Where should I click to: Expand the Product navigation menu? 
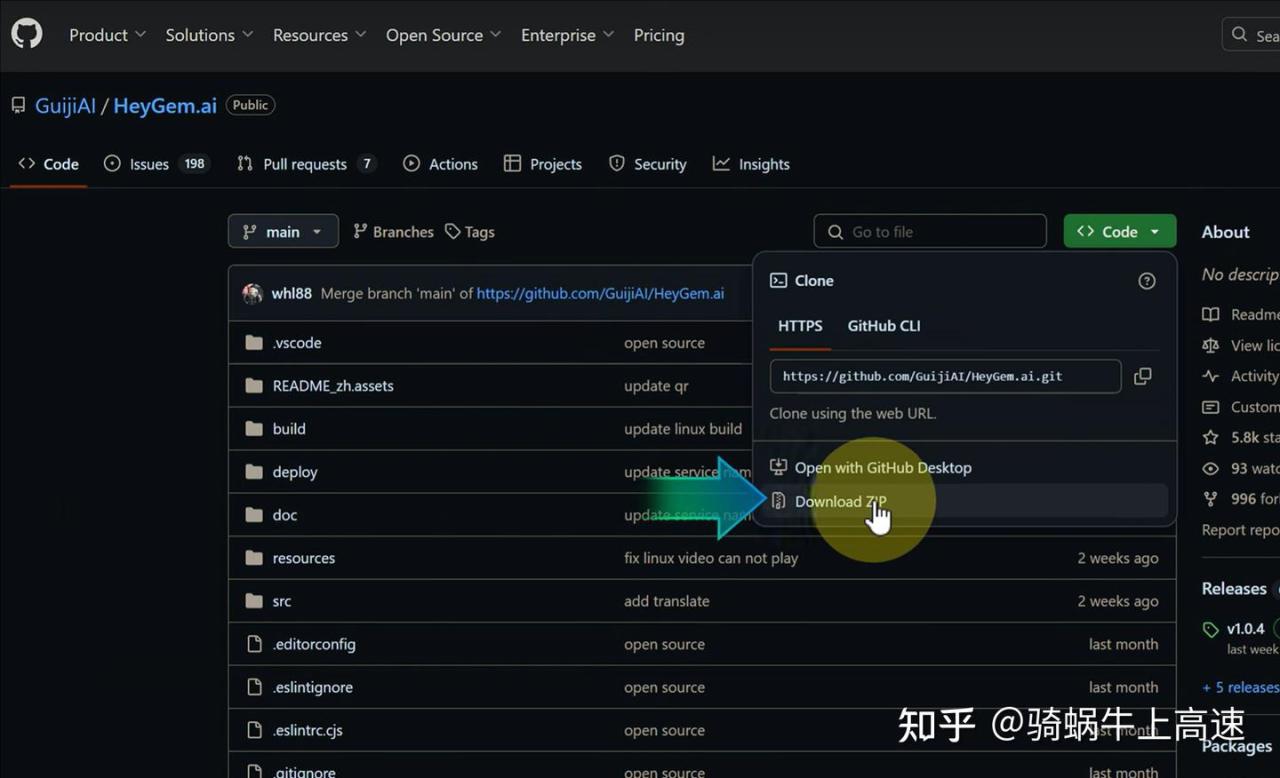click(x=107, y=35)
